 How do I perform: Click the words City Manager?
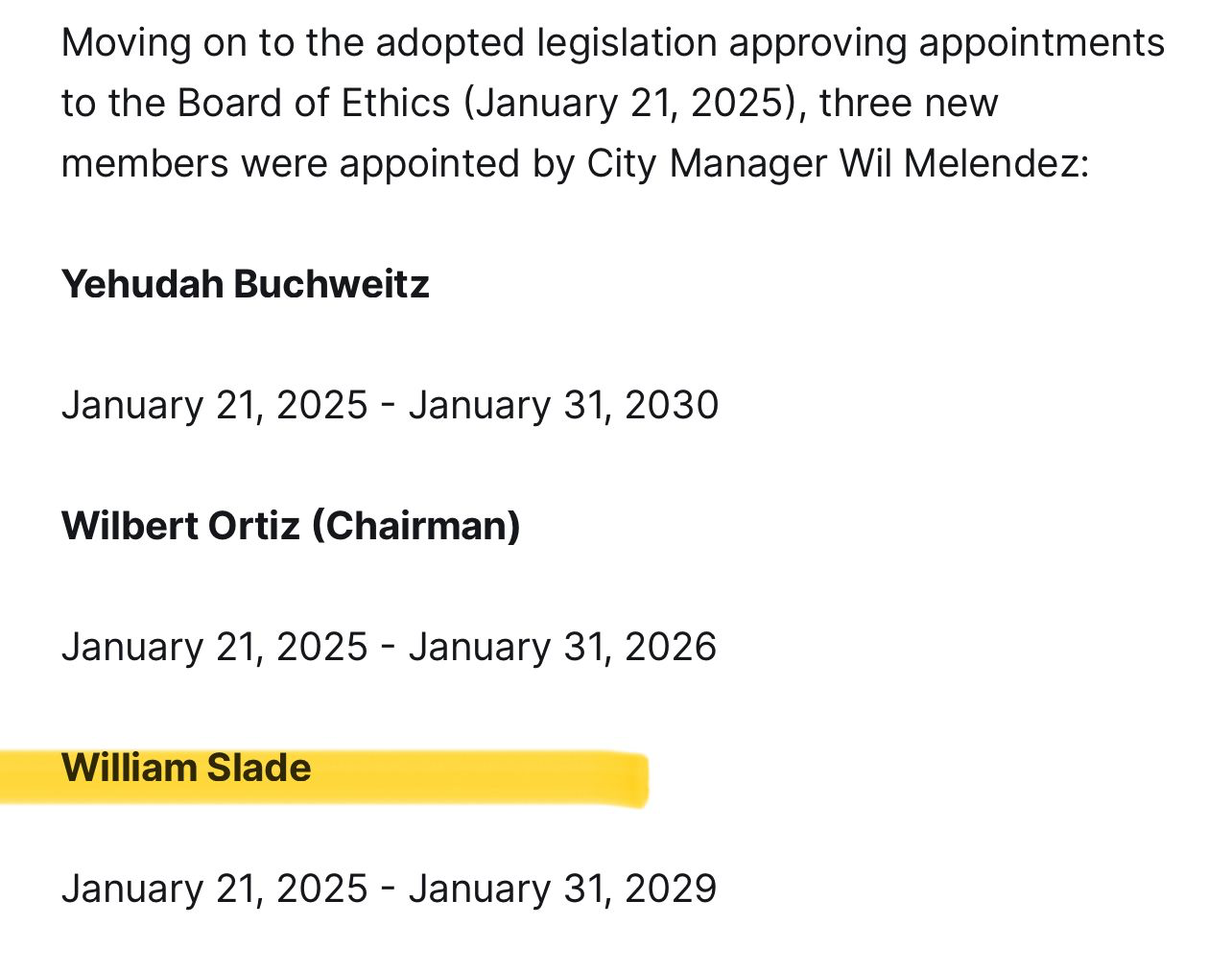coord(706,165)
